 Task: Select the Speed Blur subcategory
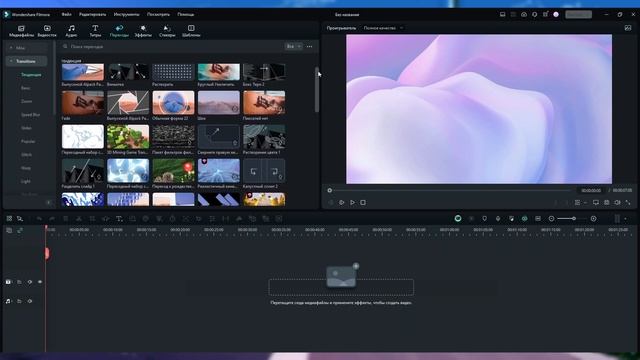31,115
